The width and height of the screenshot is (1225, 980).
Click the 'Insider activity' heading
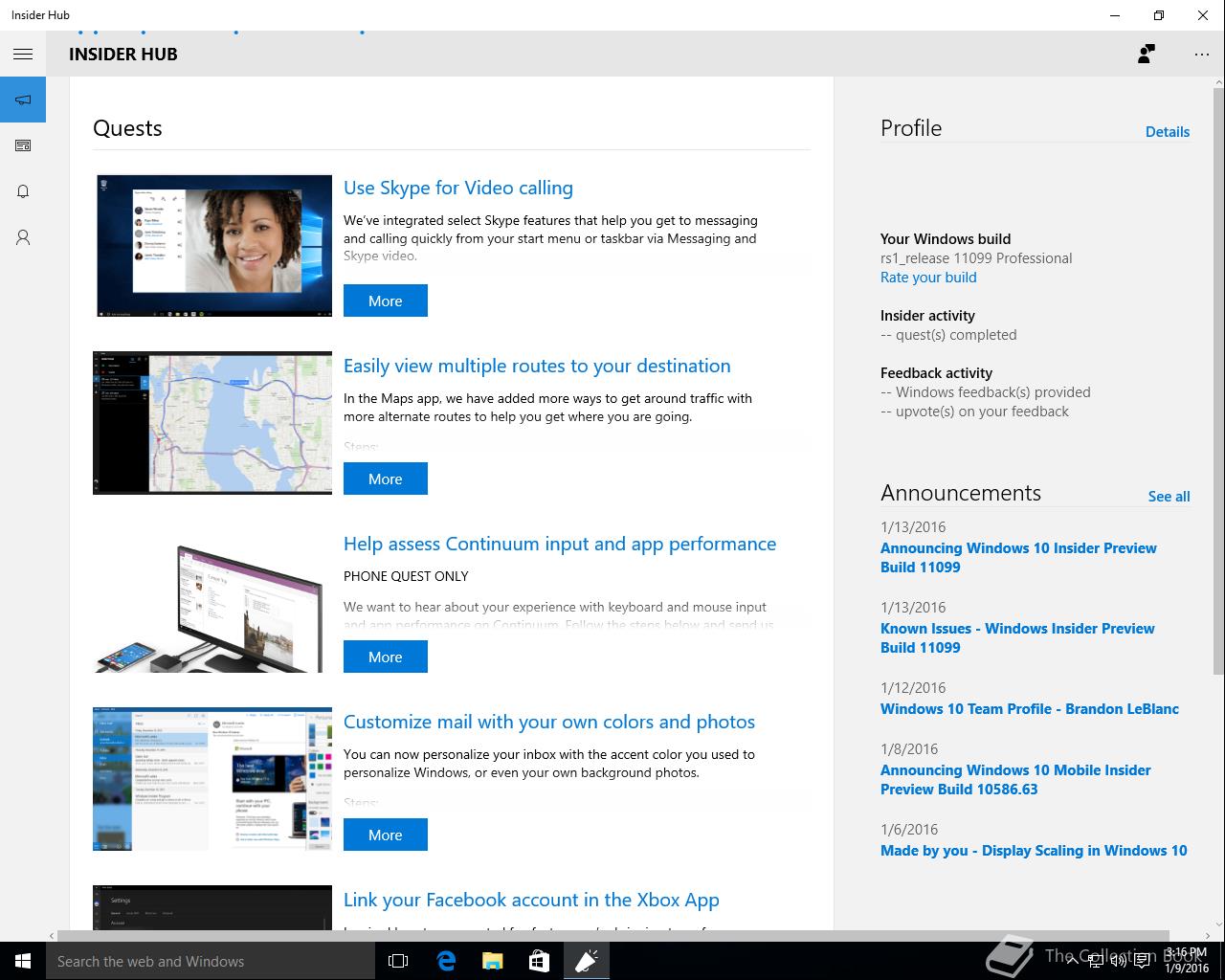click(927, 316)
